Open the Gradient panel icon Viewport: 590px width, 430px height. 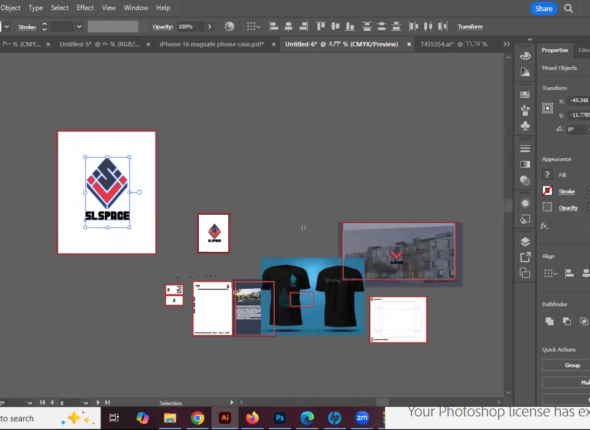525,164
